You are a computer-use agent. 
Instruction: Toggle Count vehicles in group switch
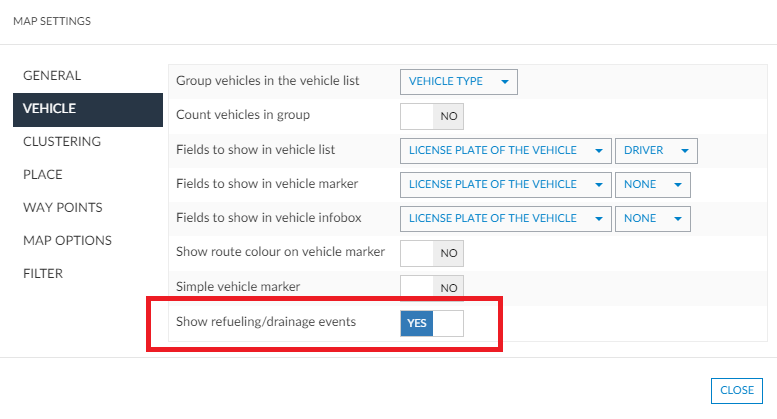pyautogui.click(x=431, y=116)
